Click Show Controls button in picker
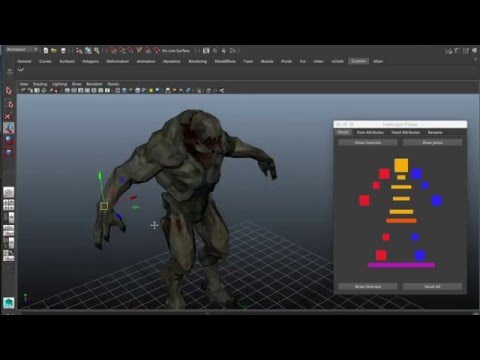The image size is (480, 360). [x=368, y=142]
